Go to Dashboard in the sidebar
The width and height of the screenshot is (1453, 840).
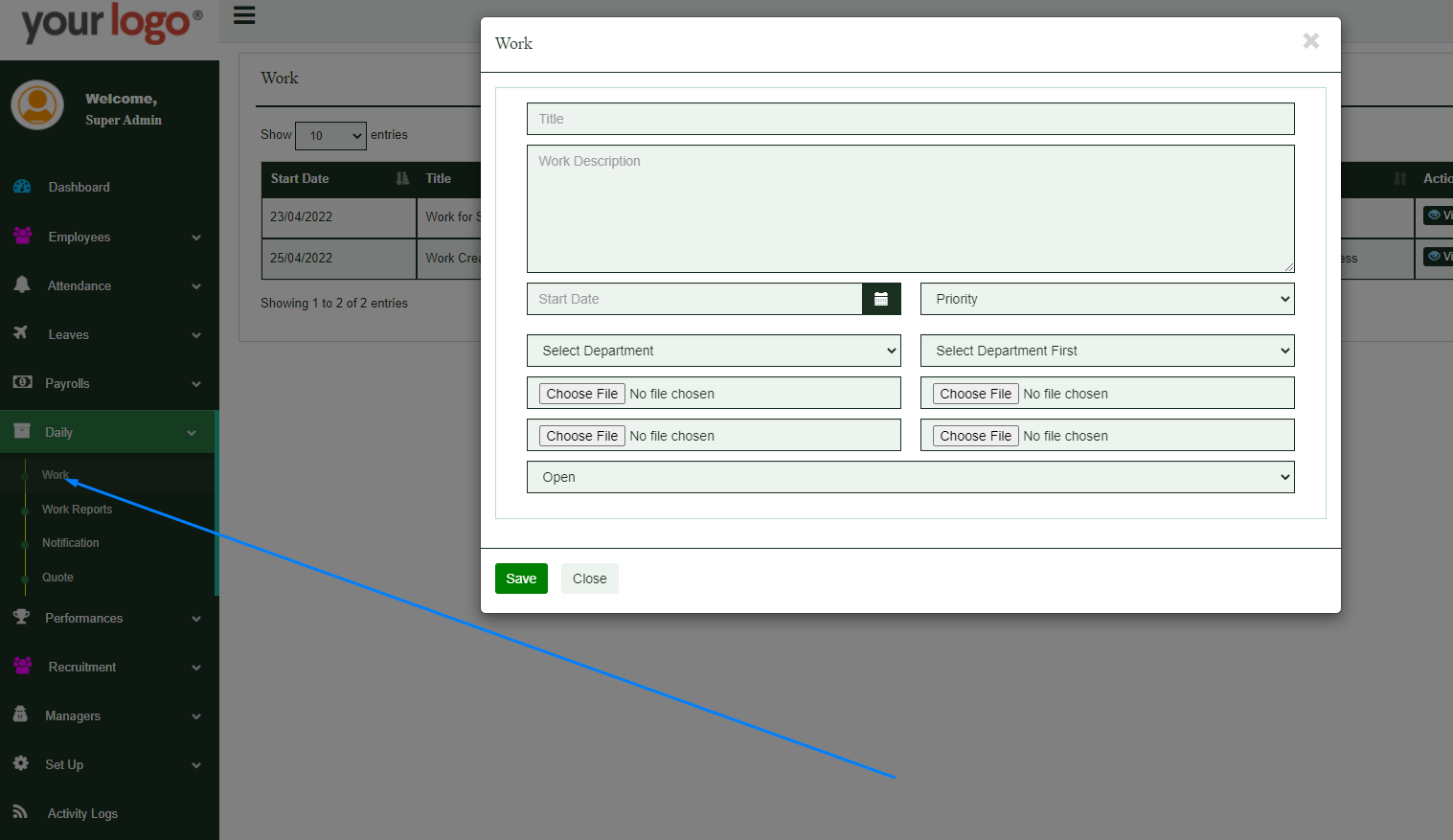click(x=79, y=188)
